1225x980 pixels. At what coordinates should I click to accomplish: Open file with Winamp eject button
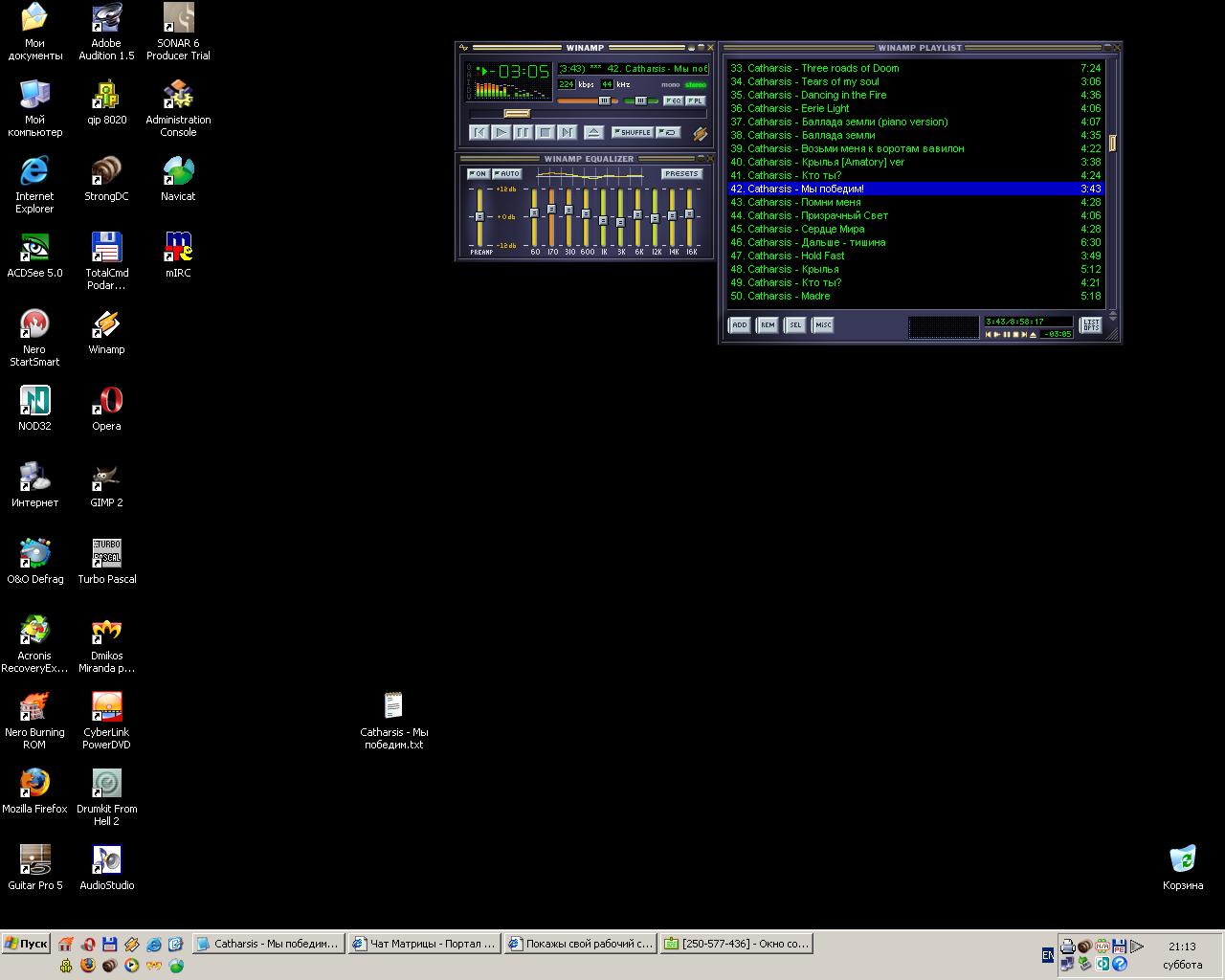[594, 133]
